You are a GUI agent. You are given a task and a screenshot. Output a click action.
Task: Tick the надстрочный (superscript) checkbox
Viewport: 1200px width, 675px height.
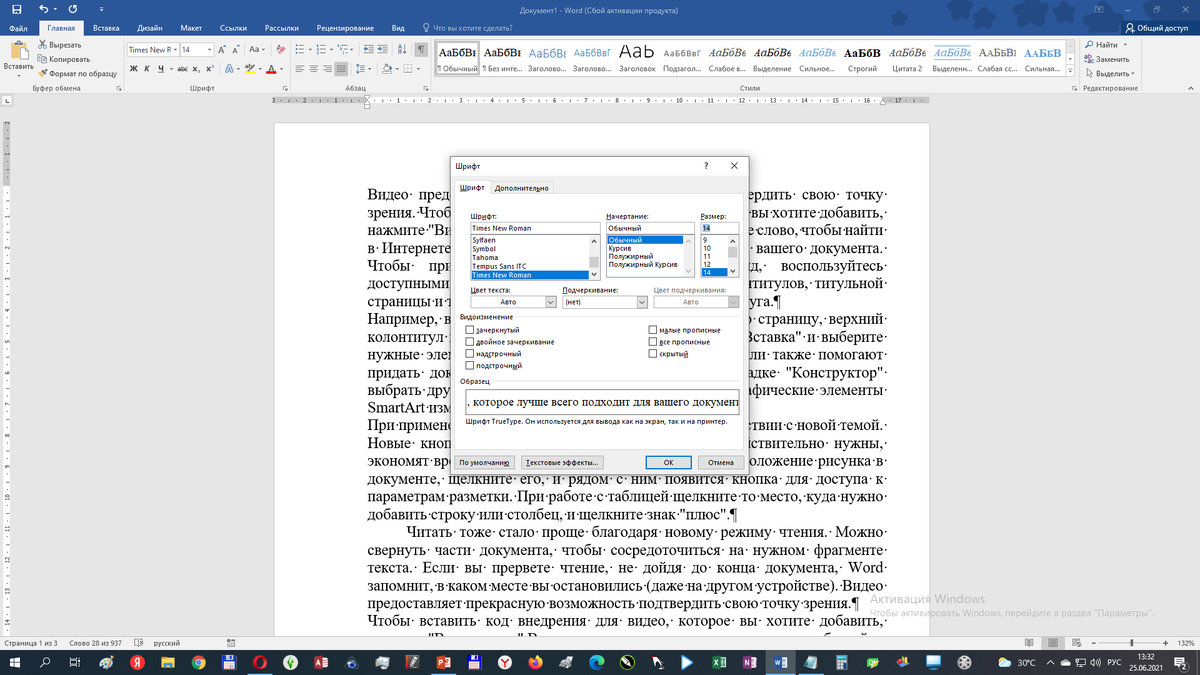click(470, 354)
